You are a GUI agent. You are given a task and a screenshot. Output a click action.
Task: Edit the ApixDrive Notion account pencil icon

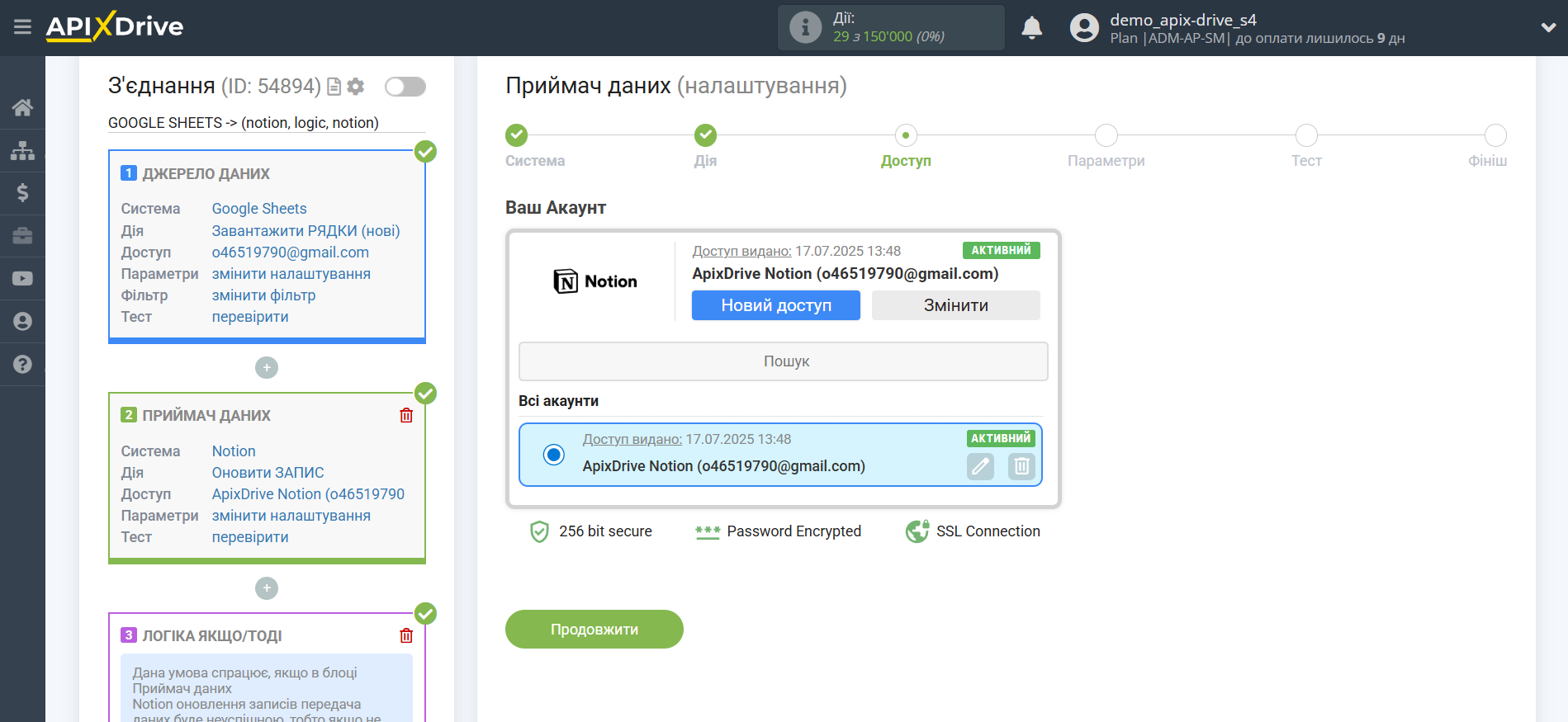(x=980, y=466)
